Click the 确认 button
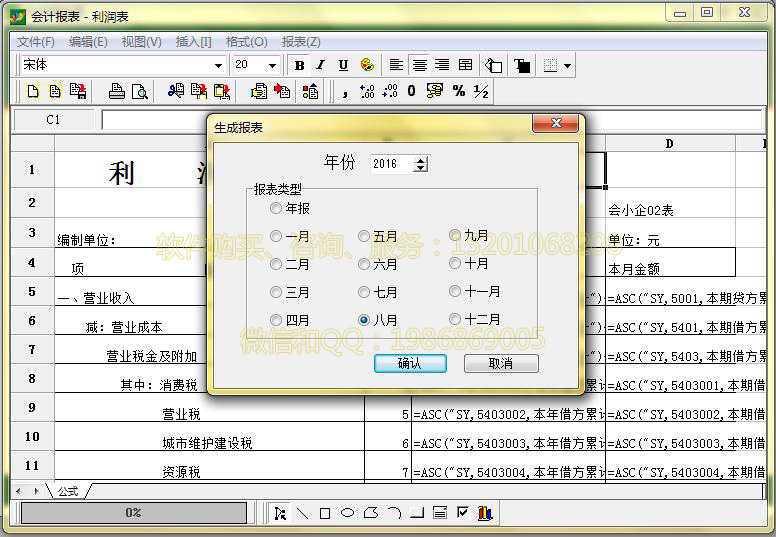776x537 pixels. tap(410, 363)
